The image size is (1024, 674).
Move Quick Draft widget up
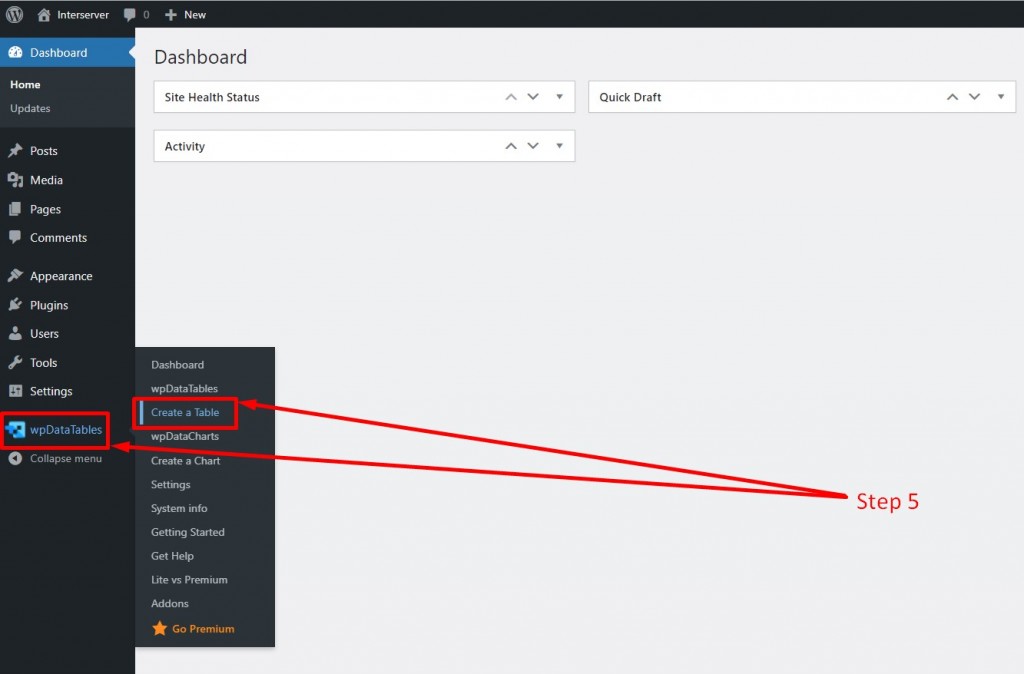point(952,97)
